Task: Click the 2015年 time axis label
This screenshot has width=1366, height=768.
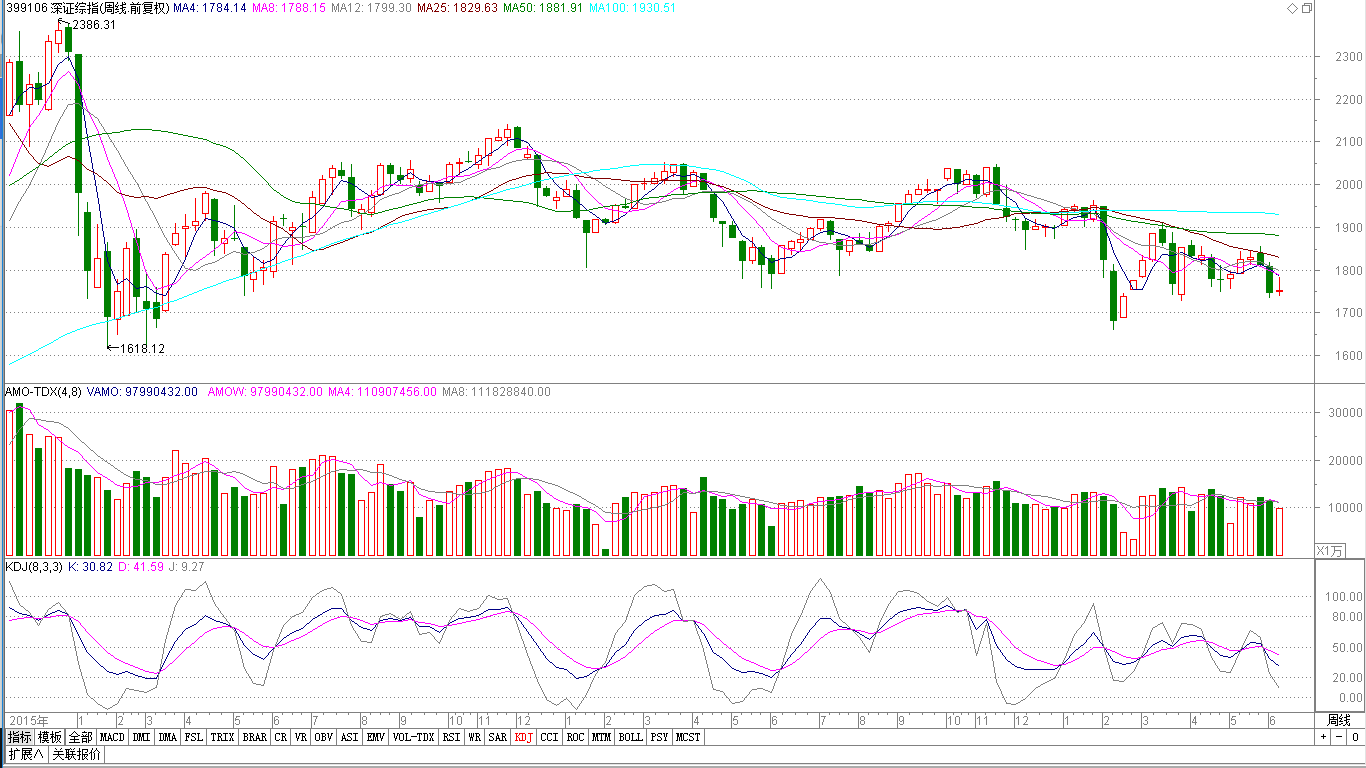Action: click(29, 720)
